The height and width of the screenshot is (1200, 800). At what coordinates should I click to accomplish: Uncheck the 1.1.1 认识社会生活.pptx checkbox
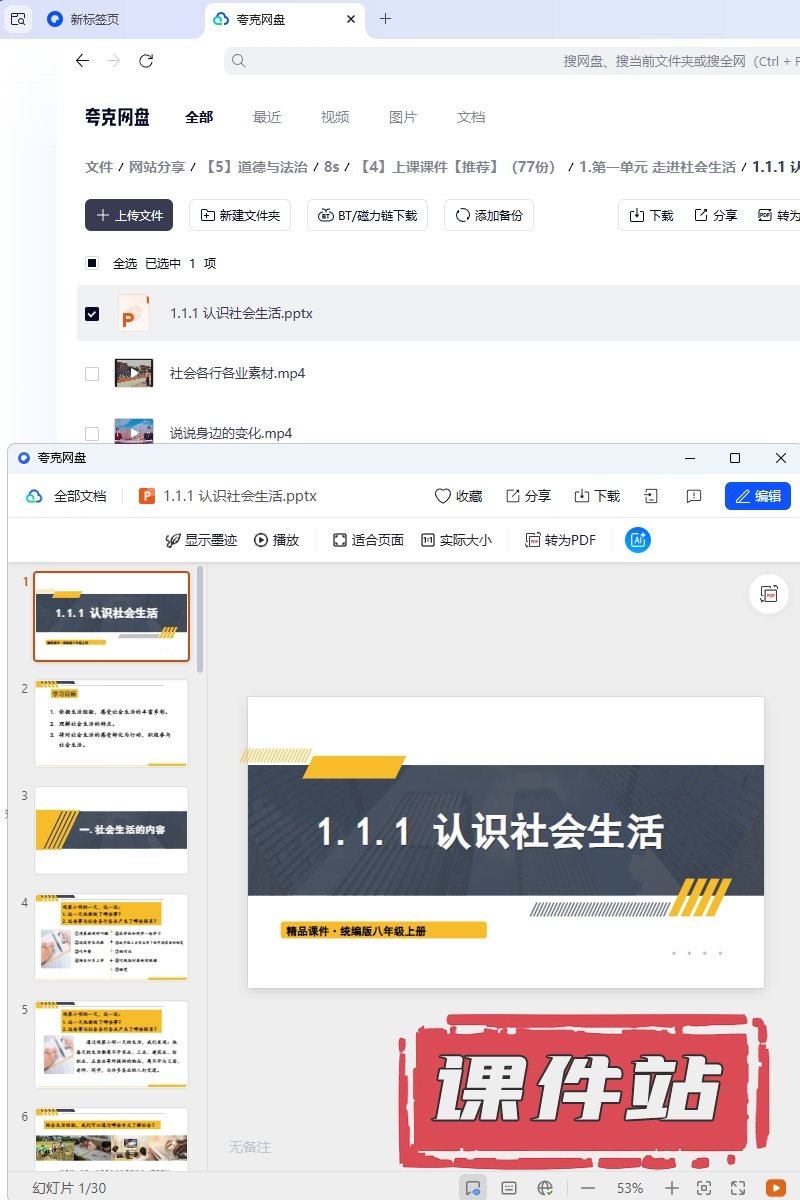pyautogui.click(x=92, y=314)
